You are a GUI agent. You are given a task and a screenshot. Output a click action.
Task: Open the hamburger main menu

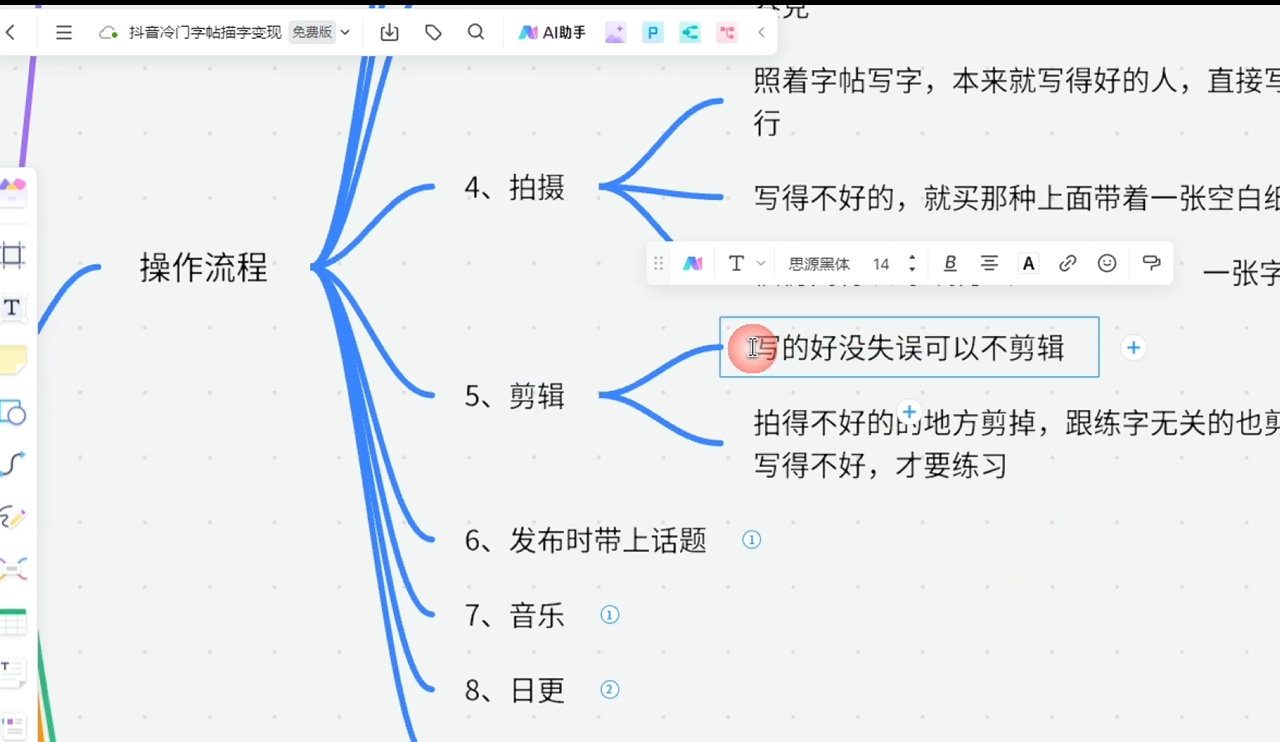point(64,33)
